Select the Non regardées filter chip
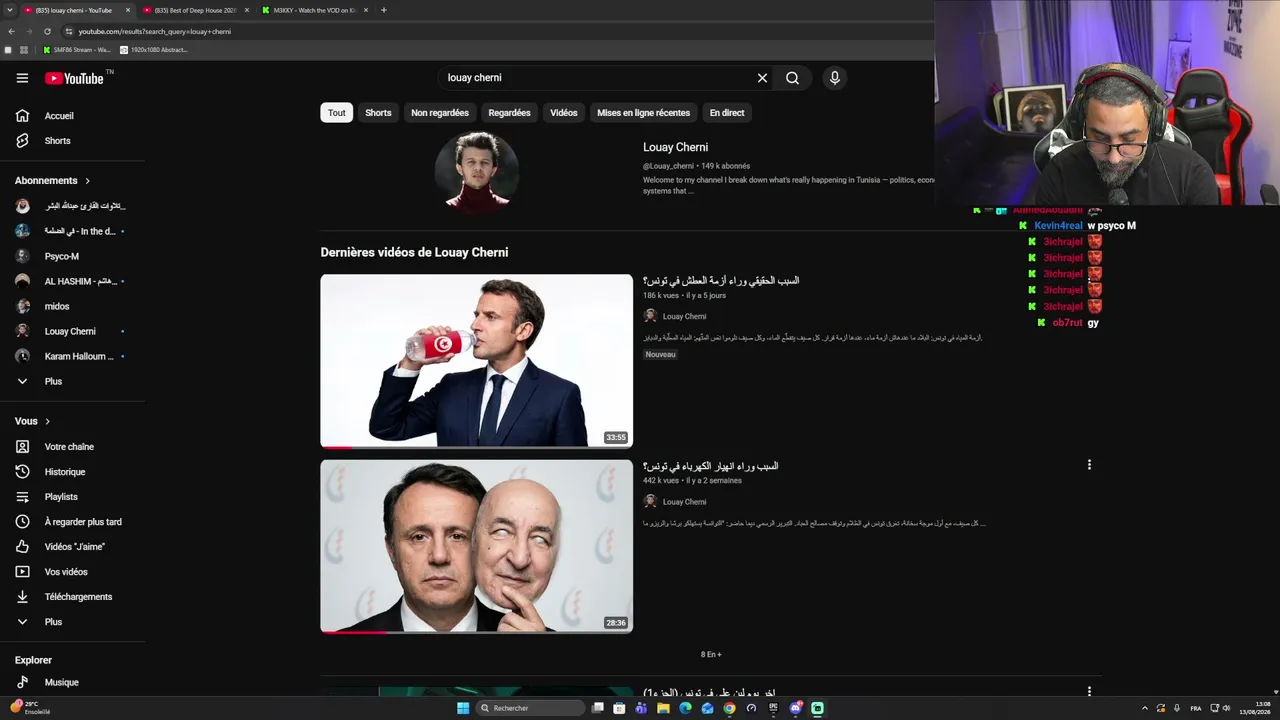Viewport: 1280px width, 720px height. tap(440, 113)
